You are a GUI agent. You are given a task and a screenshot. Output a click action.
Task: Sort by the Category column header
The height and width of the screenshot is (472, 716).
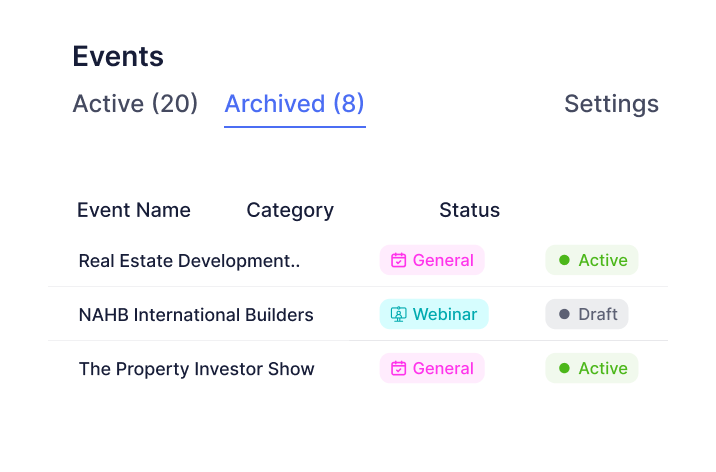290,210
